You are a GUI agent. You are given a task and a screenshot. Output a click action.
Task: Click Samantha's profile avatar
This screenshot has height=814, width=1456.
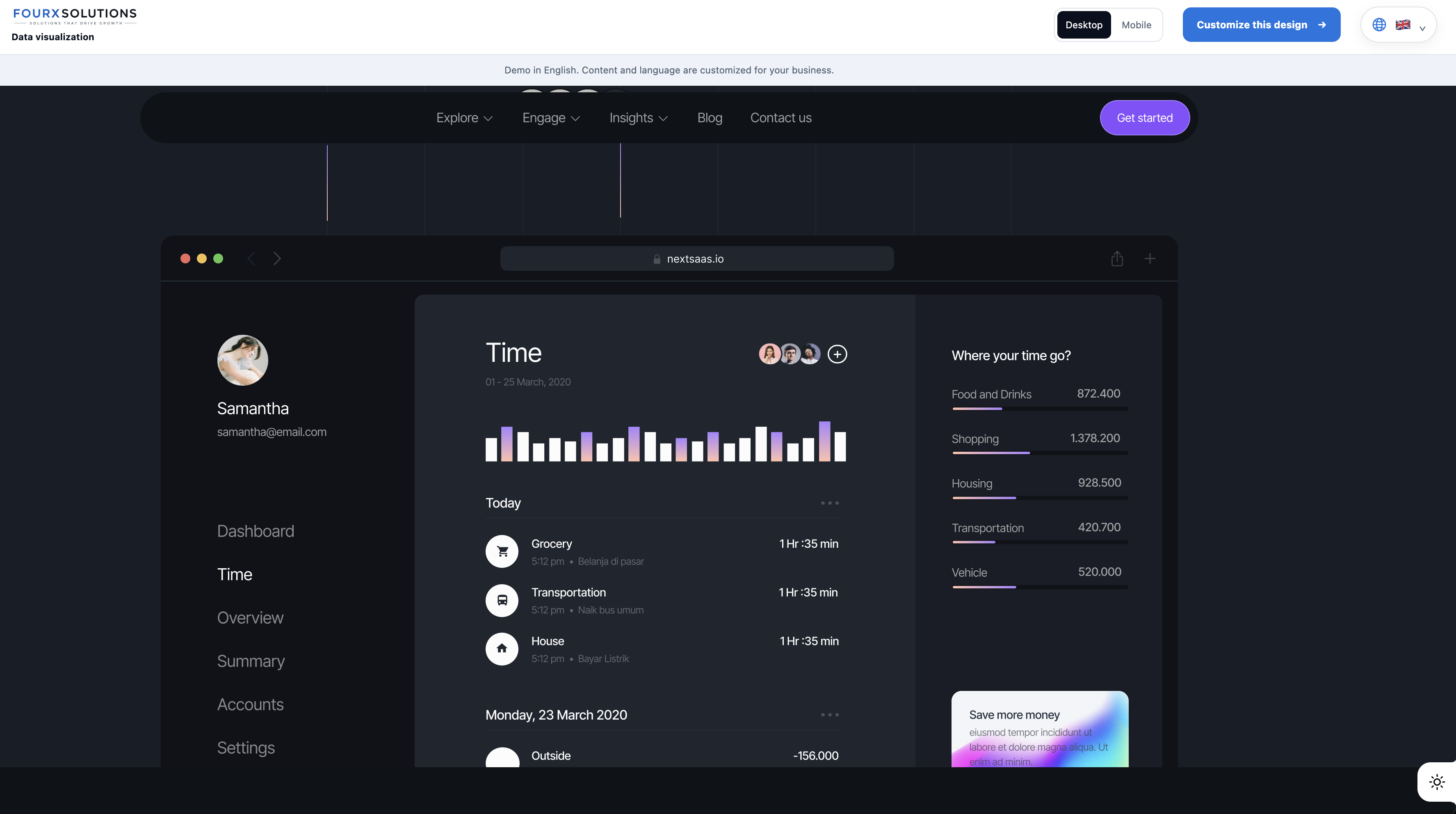pyautogui.click(x=242, y=360)
